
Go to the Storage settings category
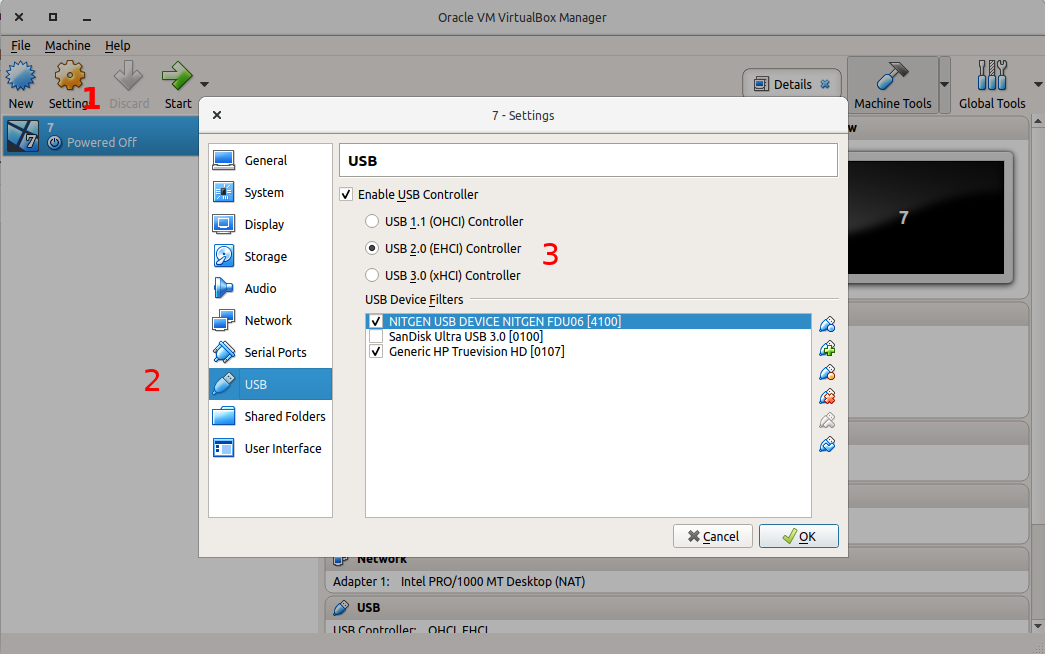(270, 257)
